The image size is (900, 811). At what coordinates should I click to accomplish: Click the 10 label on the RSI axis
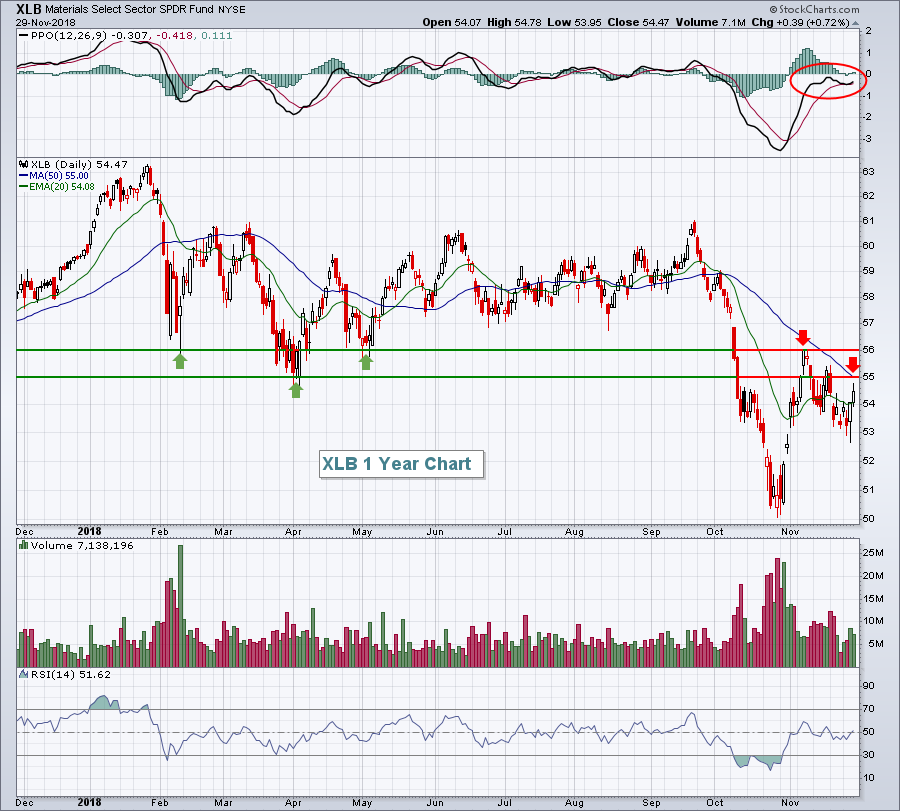[868, 778]
